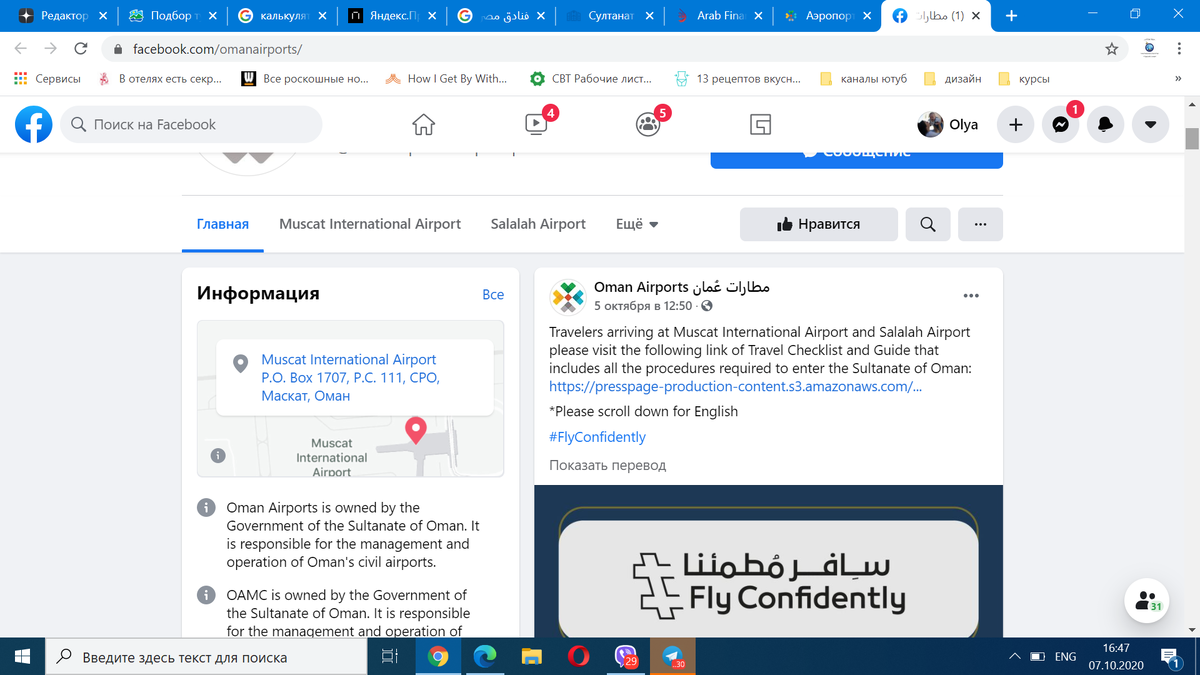Screen dimensions: 1200x675
Task: Click the Facebook logo
Action: (x=34, y=124)
